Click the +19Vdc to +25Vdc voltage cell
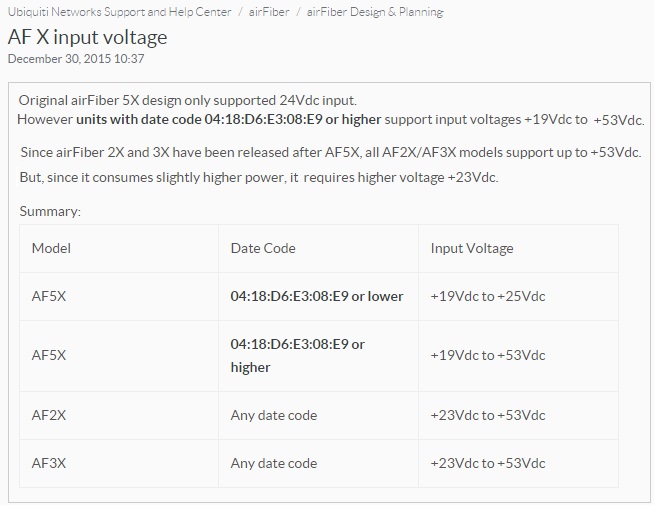654x506 pixels. coord(488,296)
